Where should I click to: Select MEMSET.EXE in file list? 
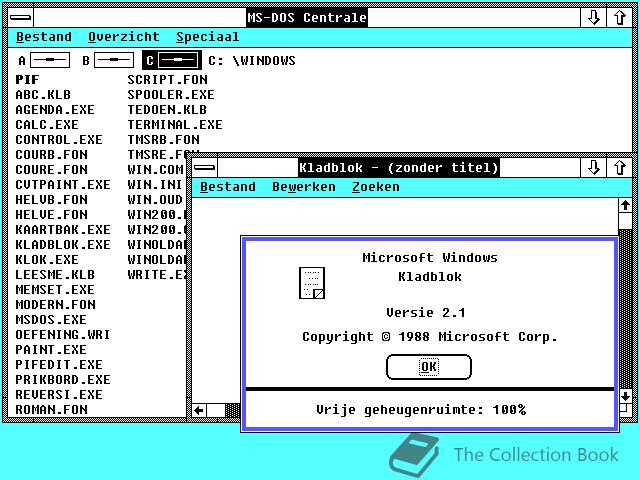coord(55,290)
